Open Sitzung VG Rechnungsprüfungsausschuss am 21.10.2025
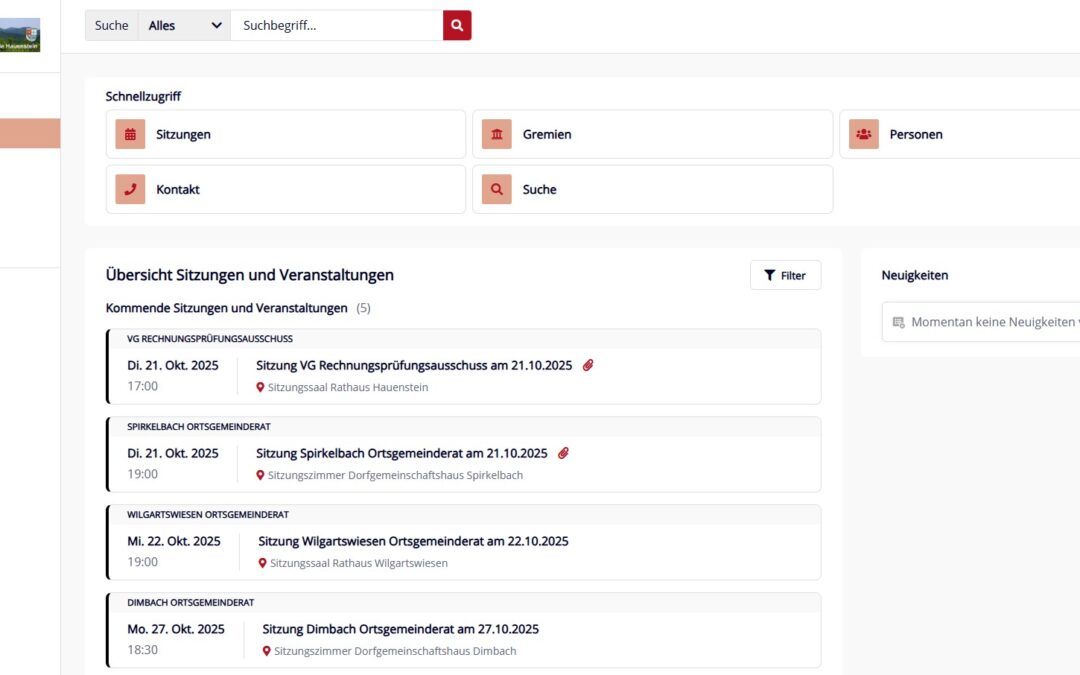The image size is (1080, 675). tap(414, 366)
